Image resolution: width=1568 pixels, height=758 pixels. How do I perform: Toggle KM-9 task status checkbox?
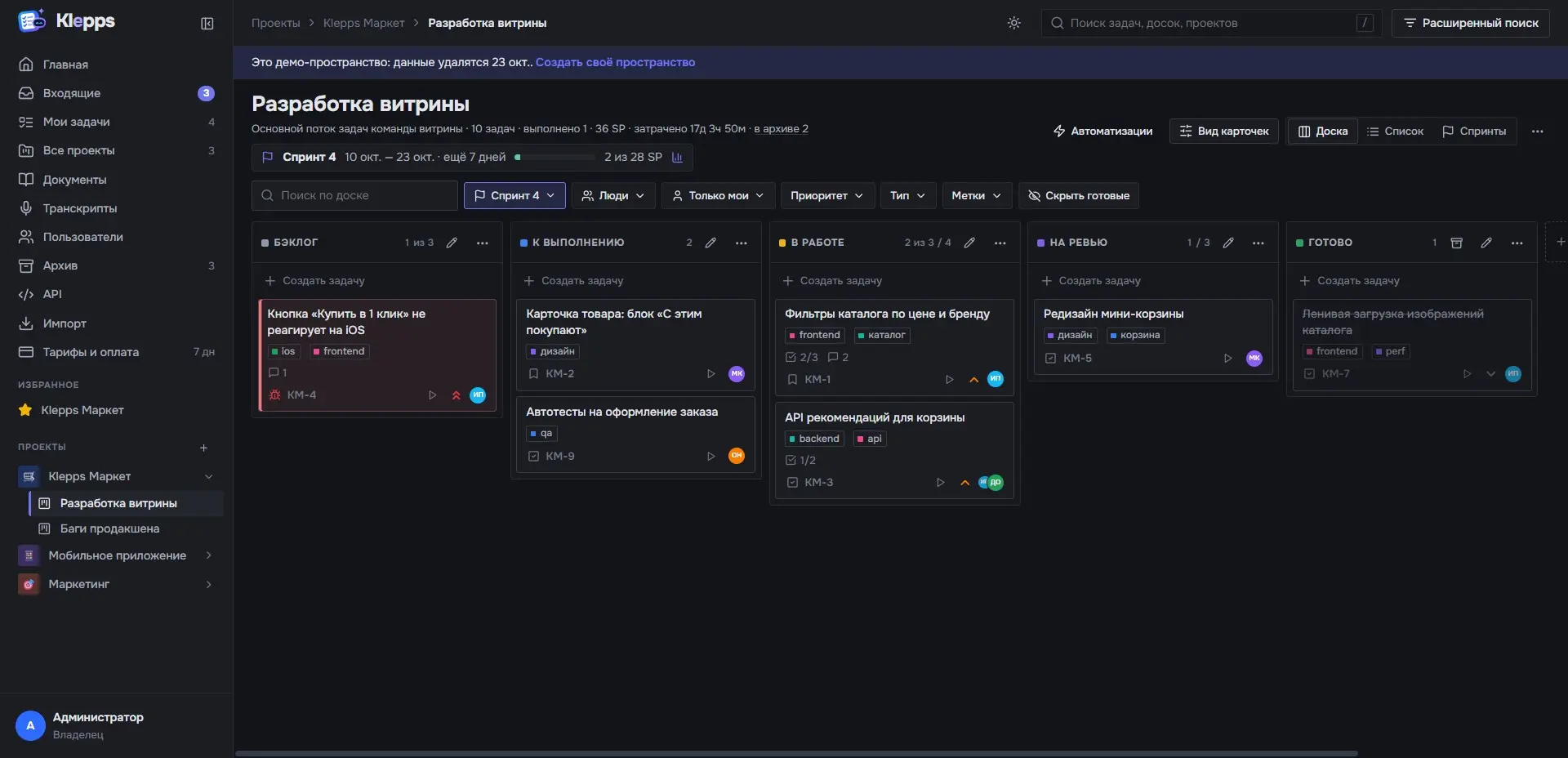(533, 457)
